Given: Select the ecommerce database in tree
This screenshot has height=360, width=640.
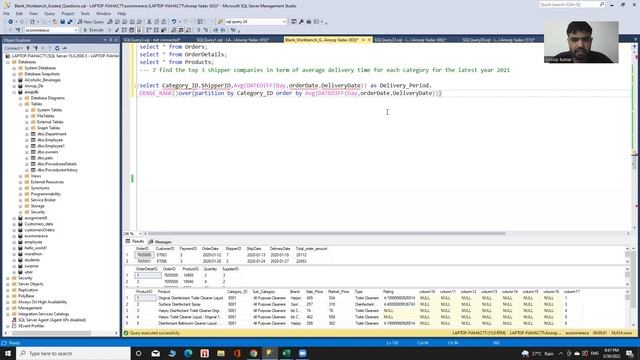Looking at the screenshot, I should point(36,236).
